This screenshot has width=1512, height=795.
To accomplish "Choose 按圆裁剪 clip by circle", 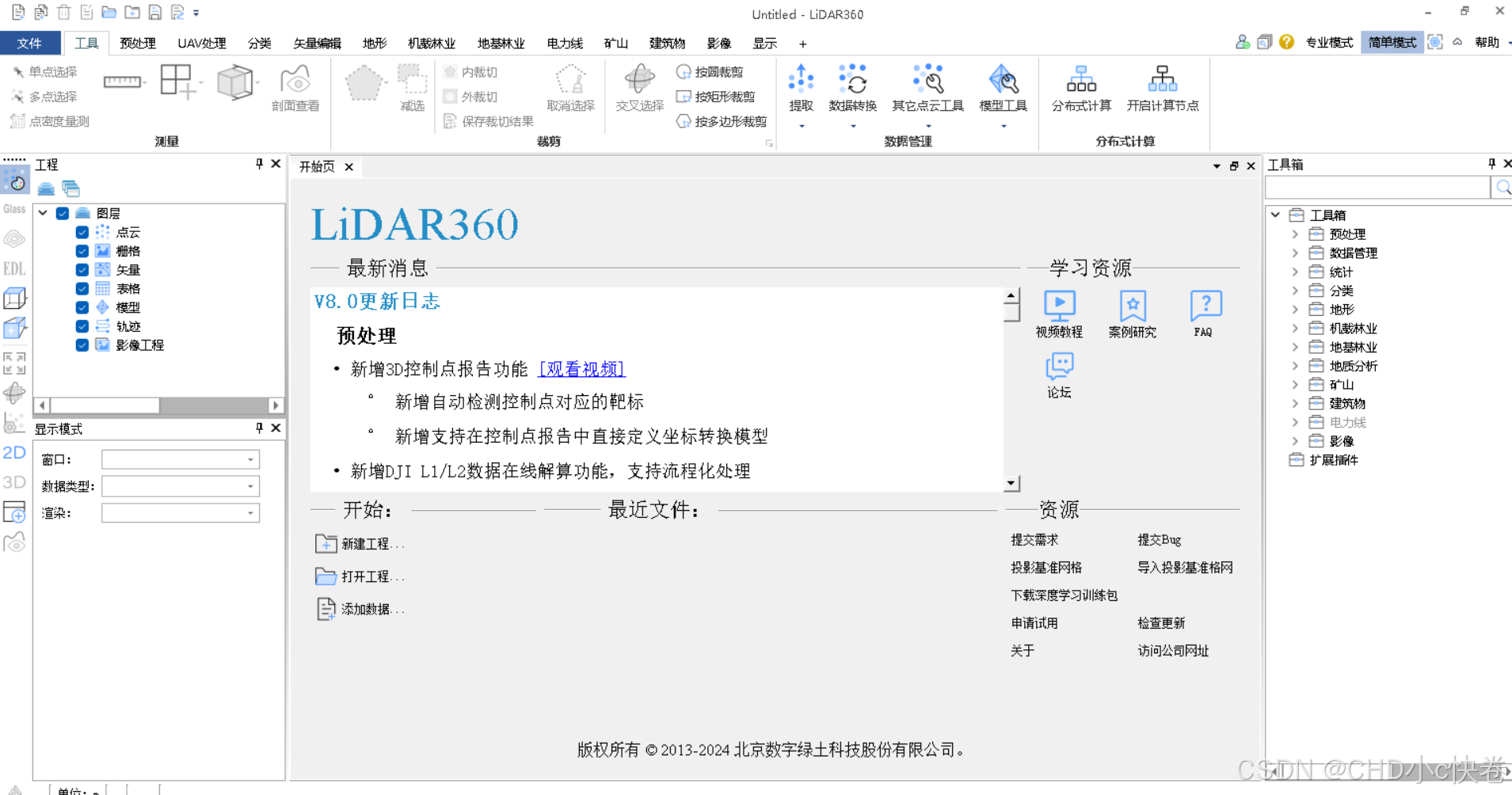I will [710, 72].
